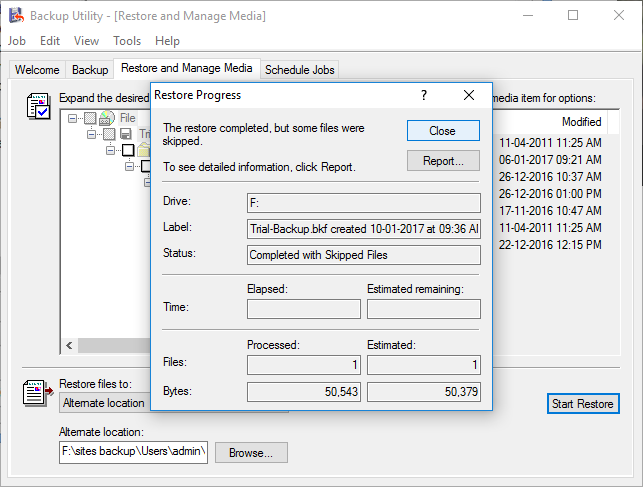Click the Status field Completed with Skipped Files
643x487 pixels.
coord(364,255)
